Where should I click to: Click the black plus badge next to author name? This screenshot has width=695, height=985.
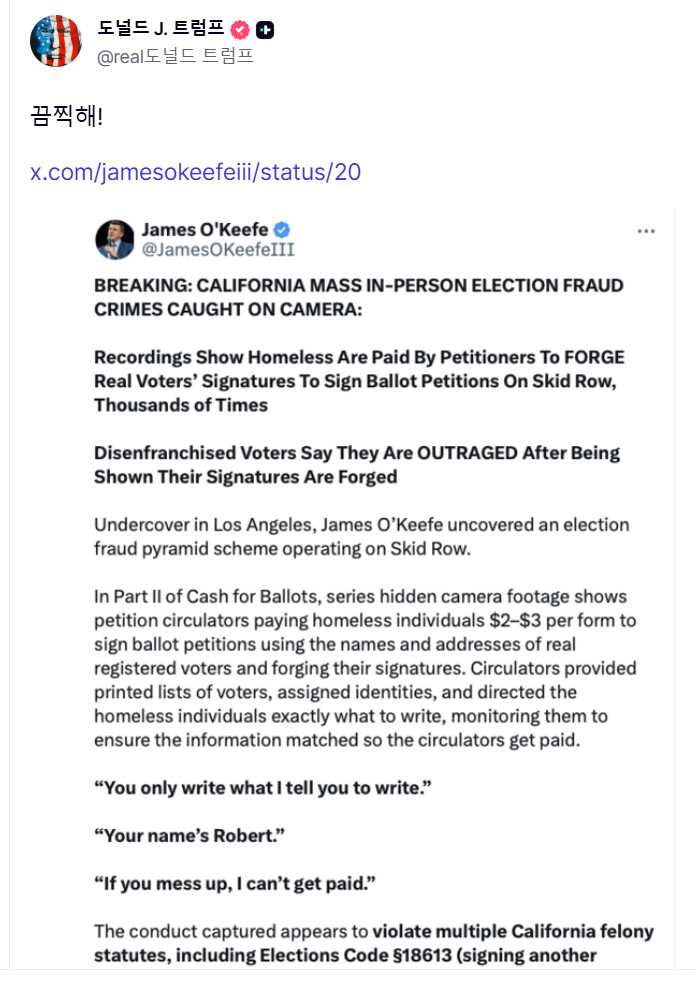(x=265, y=30)
